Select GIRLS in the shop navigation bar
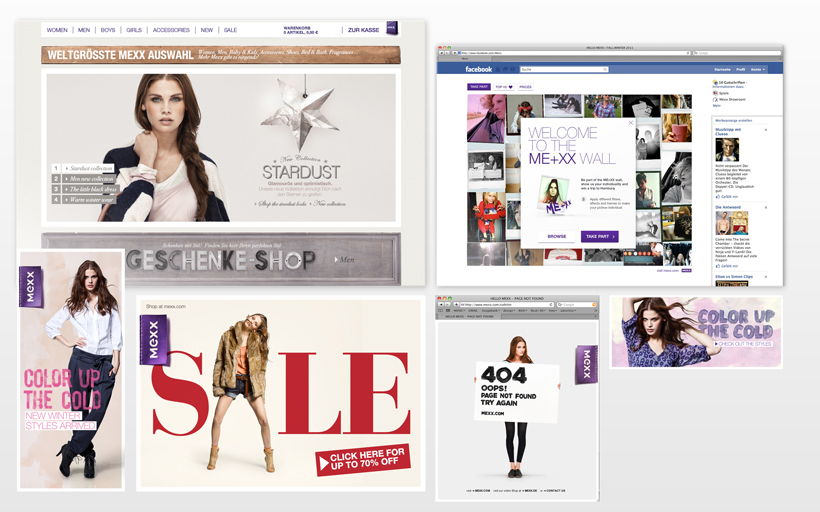This screenshot has height=512, width=820. (134, 30)
